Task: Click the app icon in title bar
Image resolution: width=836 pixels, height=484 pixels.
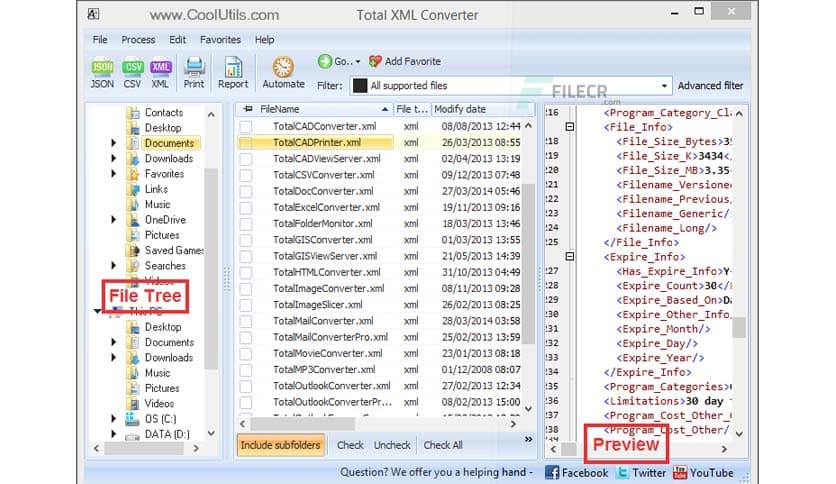Action: click(93, 14)
